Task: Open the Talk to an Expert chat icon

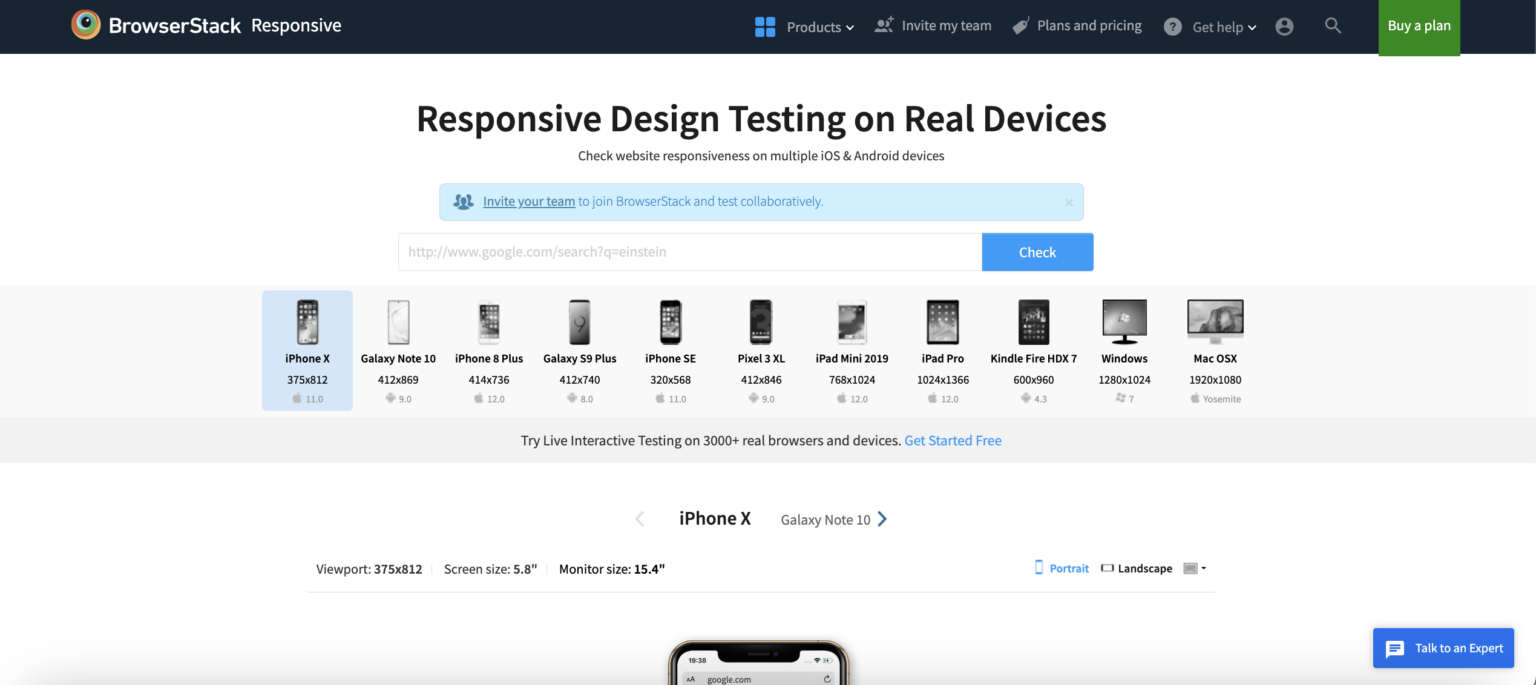Action: click(x=1394, y=648)
